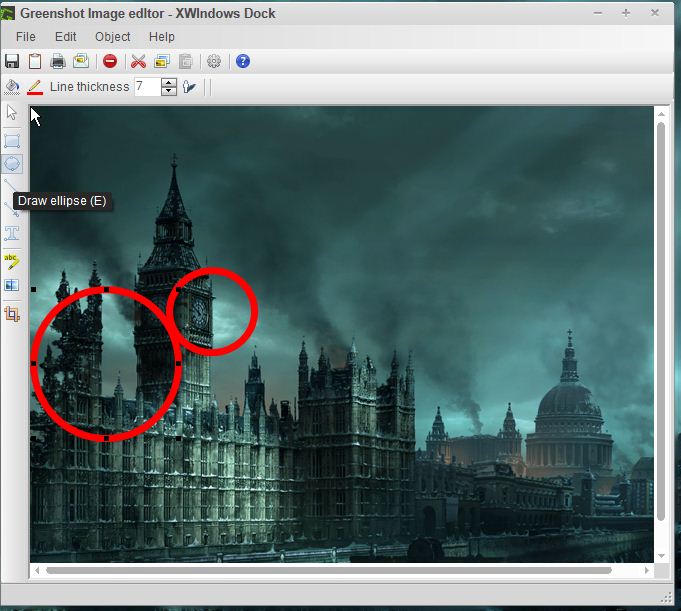Click the red Remove object icon

click(x=110, y=61)
